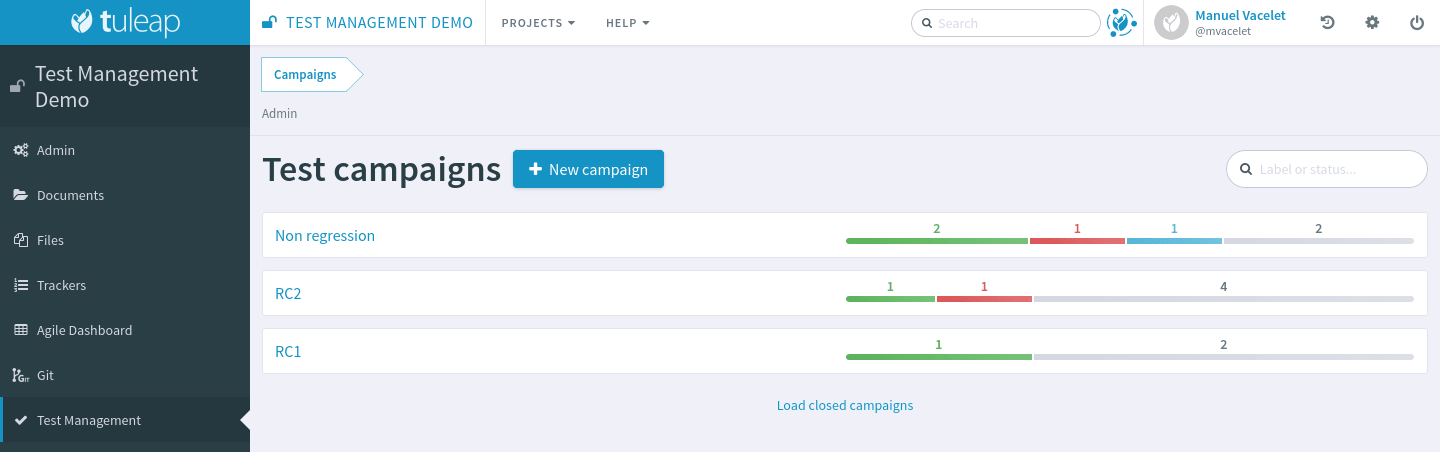Expand the HELP dropdown menu
Viewport: 1440px width, 452px height.
coord(627,23)
